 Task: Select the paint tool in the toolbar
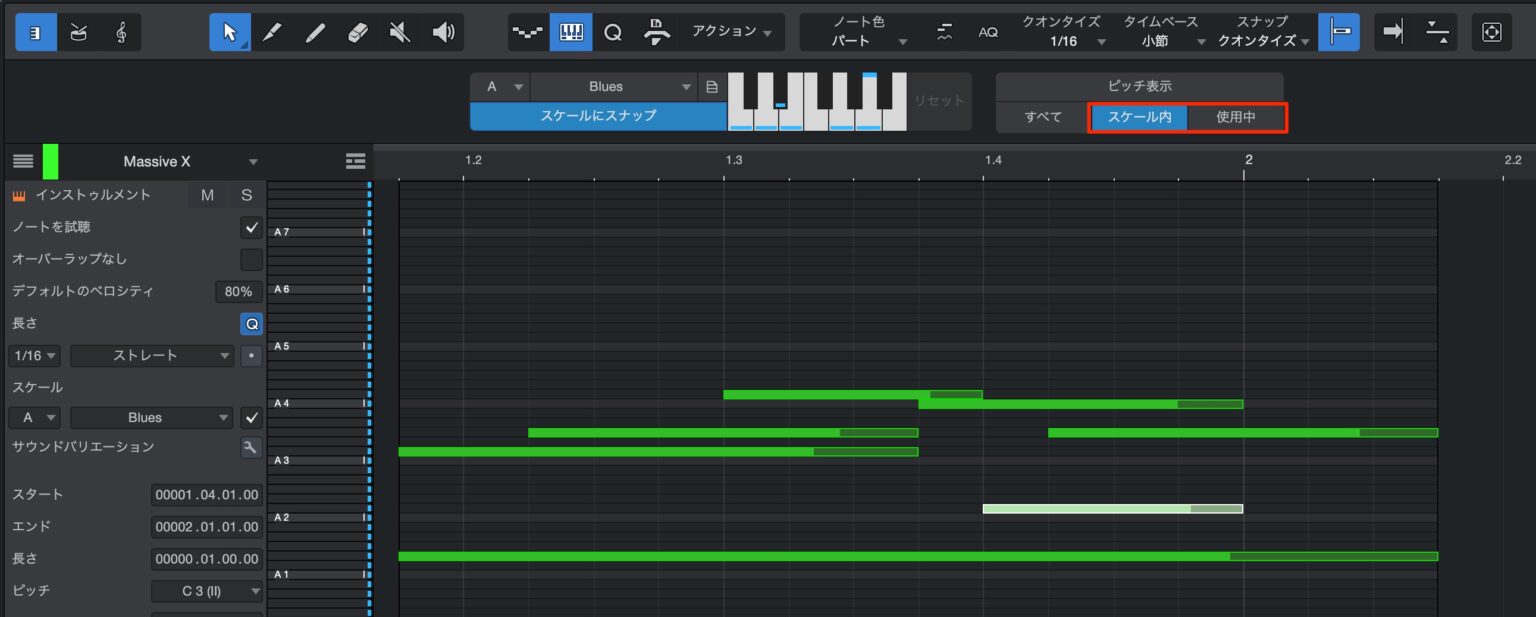click(x=272, y=31)
